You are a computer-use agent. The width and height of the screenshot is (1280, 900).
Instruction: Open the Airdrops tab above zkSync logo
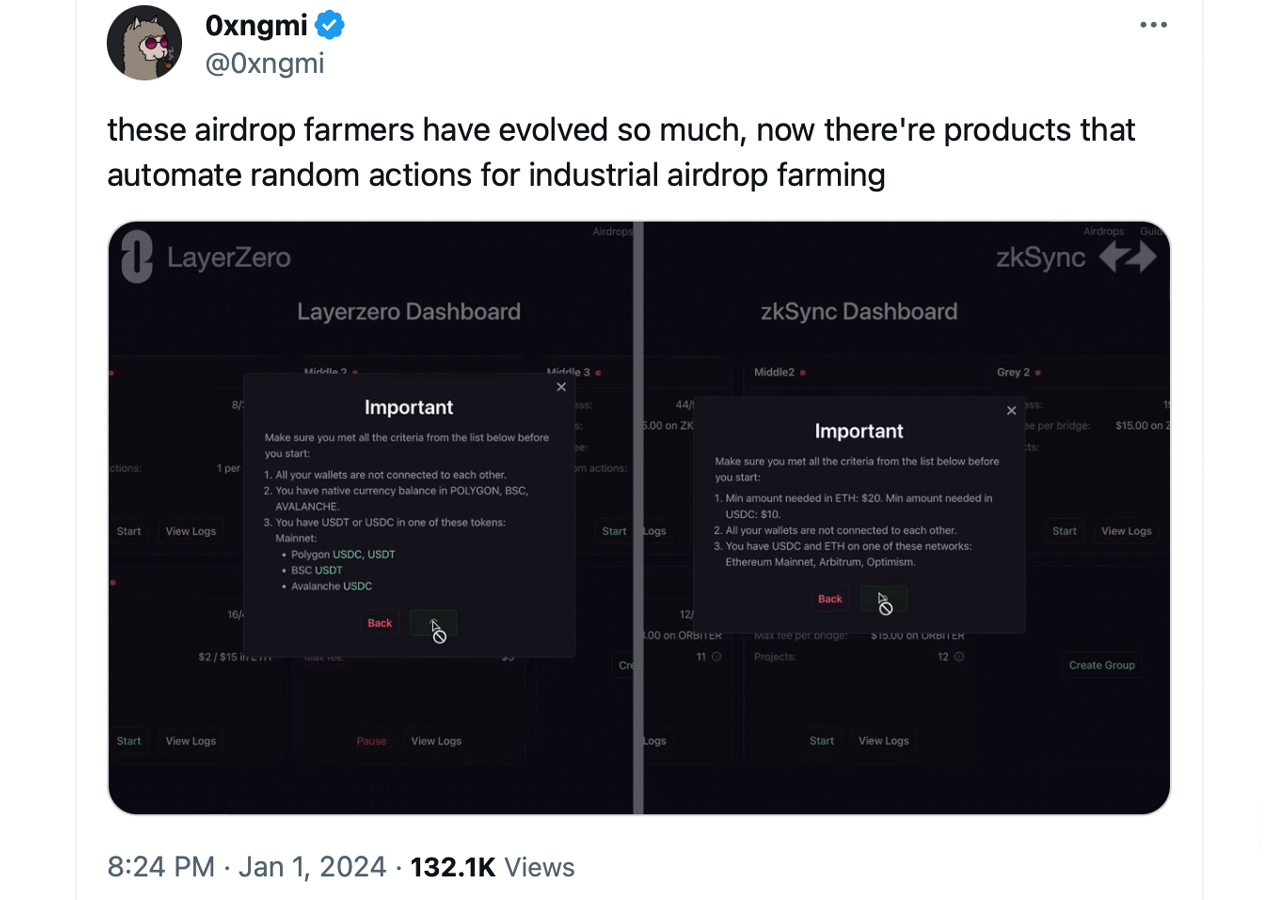coord(1103,231)
